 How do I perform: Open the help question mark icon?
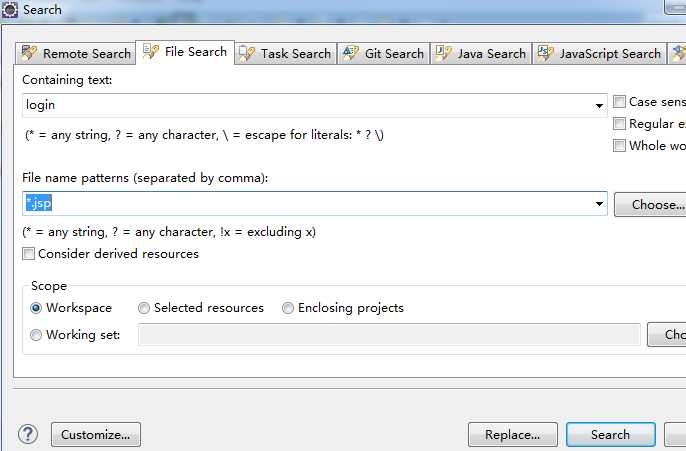pyautogui.click(x=27, y=435)
